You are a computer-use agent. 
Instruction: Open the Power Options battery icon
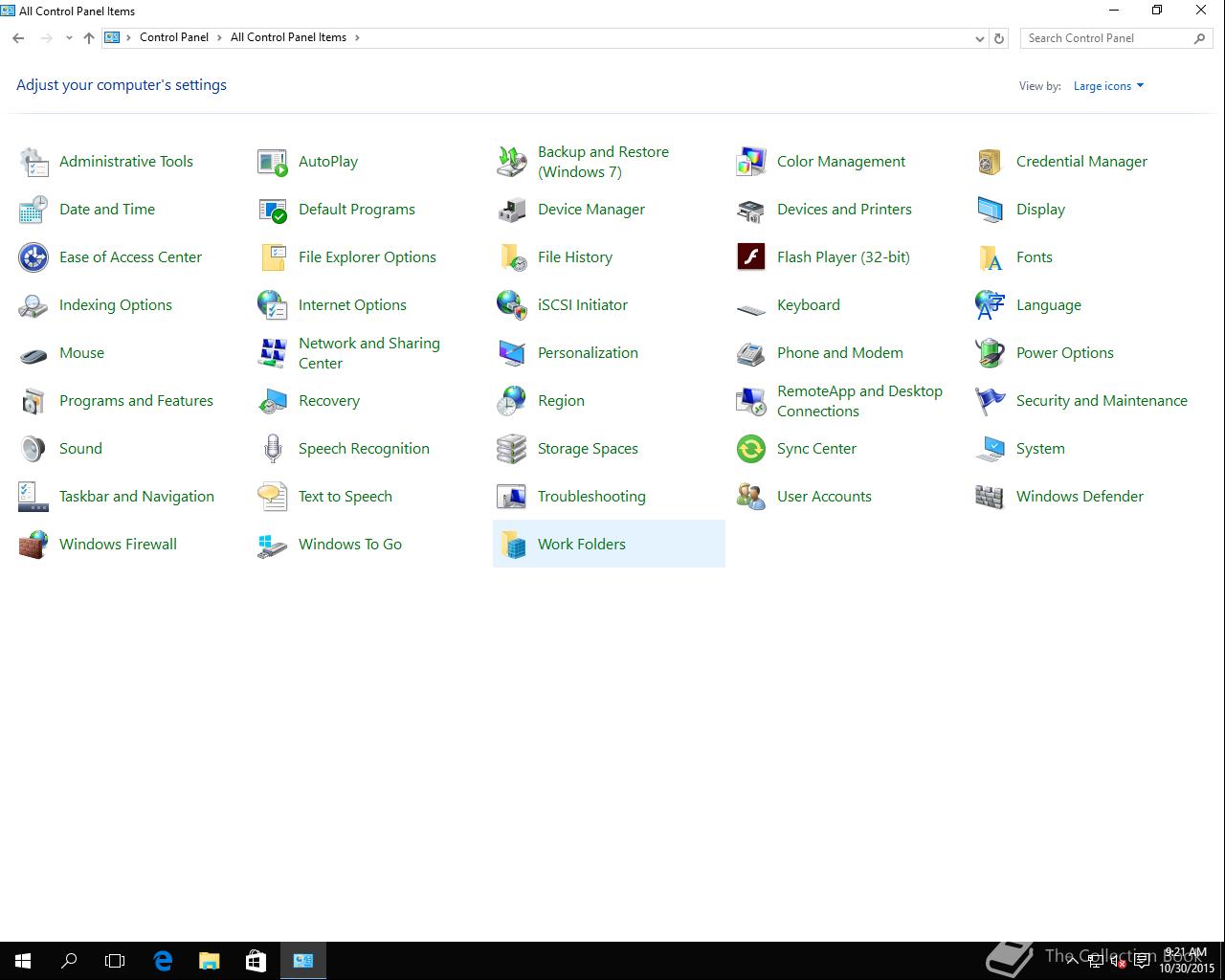[991, 353]
